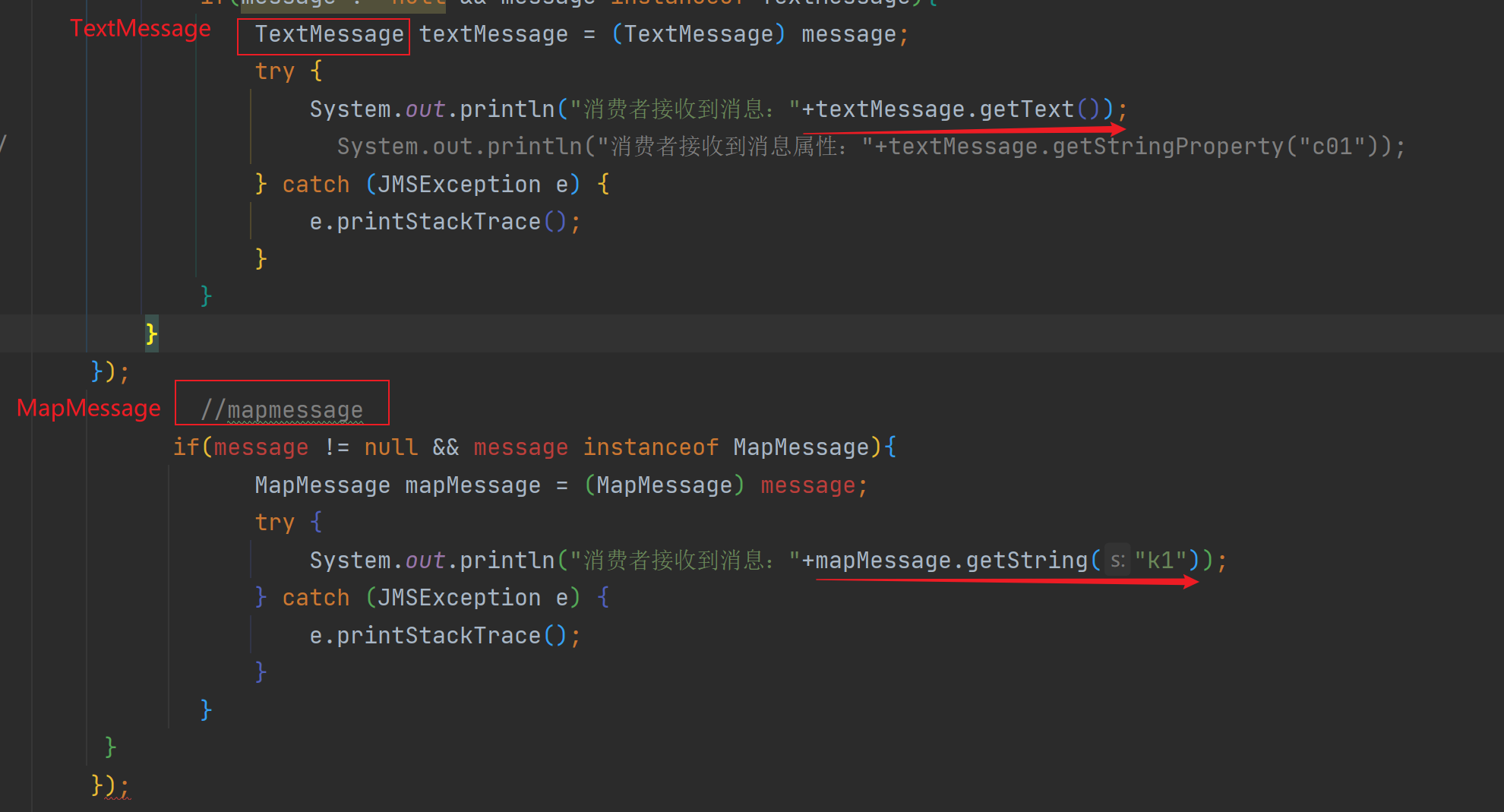Click the 's:' parameter hint before "k1"
1504x812 pixels.
click(1117, 561)
